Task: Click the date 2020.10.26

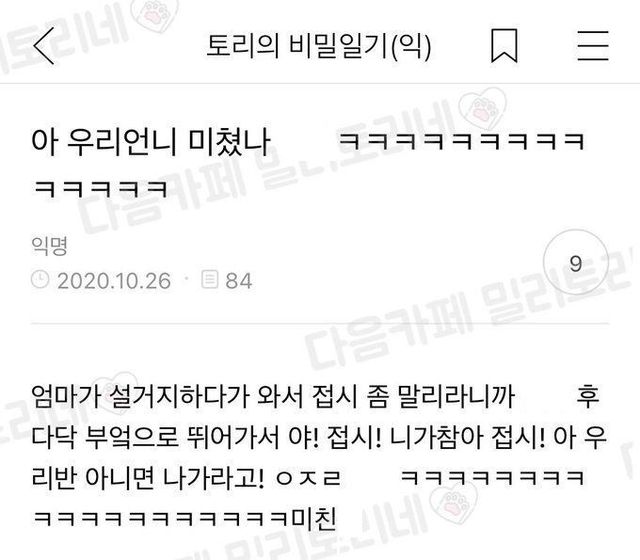Action: tap(114, 281)
